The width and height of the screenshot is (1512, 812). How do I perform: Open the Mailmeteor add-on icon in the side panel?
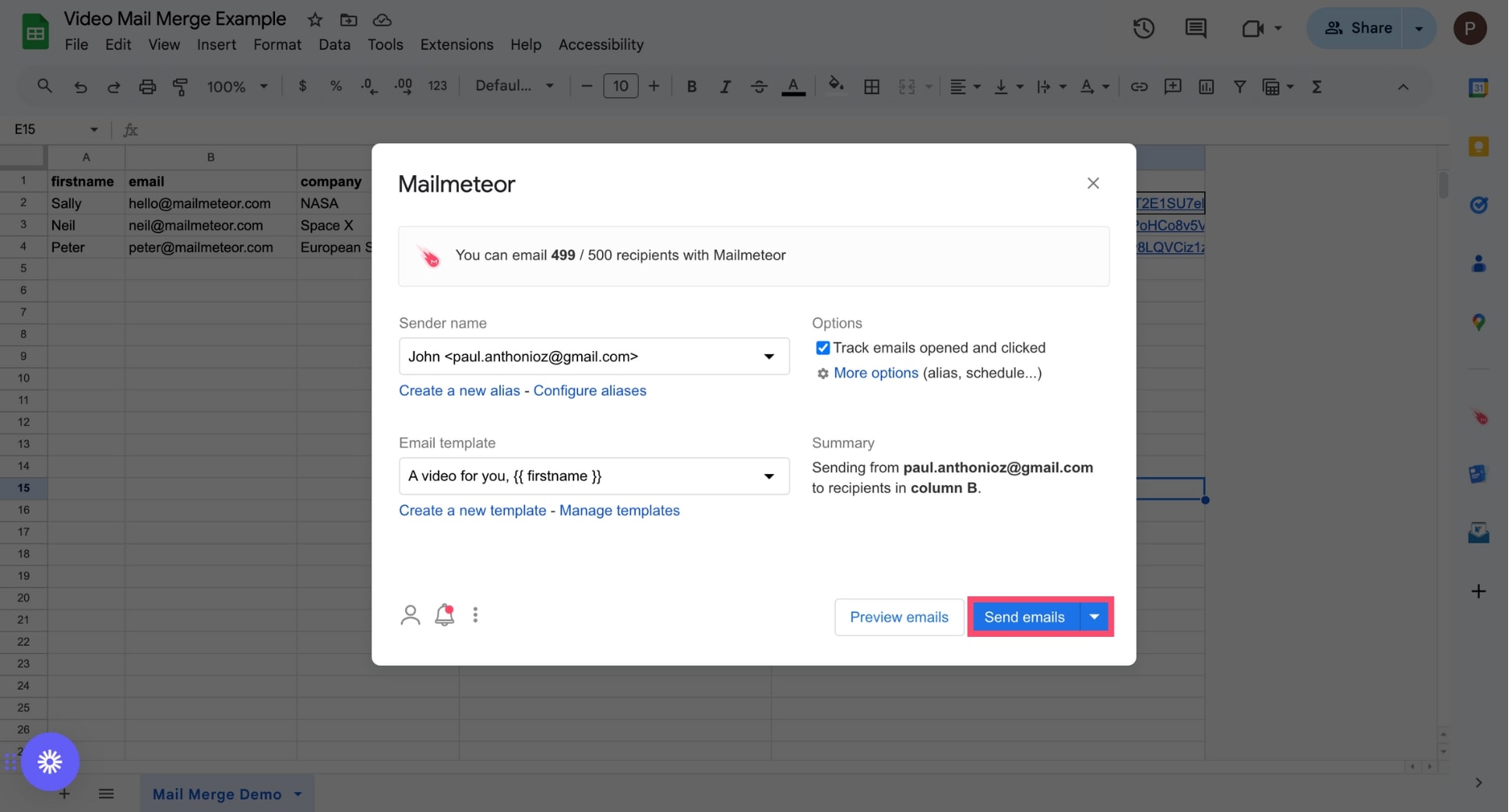coord(1479,417)
